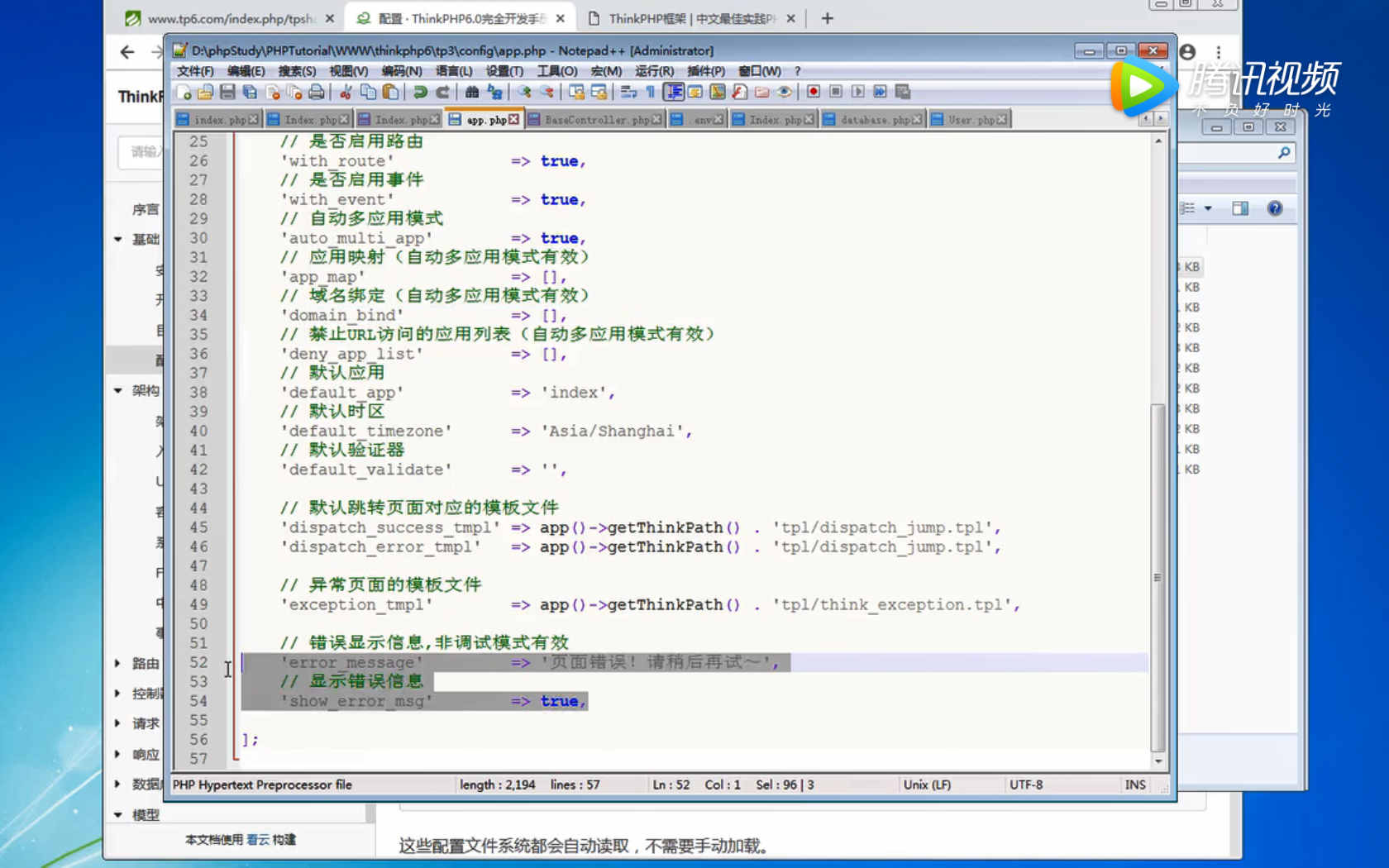Open the user defined language icon
Screen dimensions: 1389x868
695,92
